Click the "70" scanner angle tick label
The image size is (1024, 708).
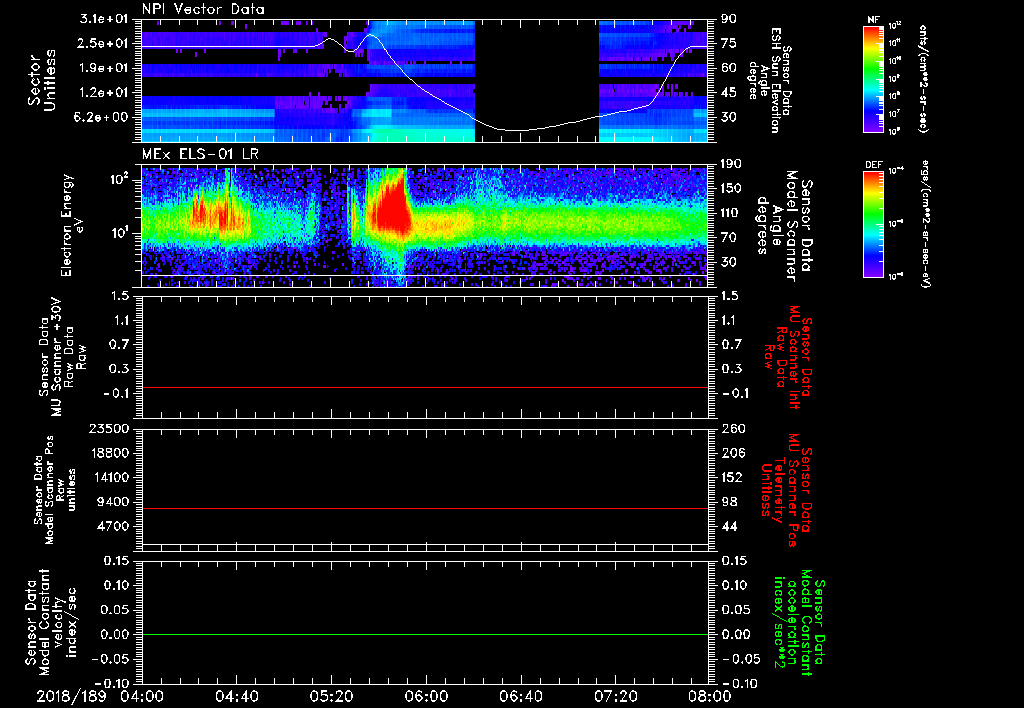[729, 238]
